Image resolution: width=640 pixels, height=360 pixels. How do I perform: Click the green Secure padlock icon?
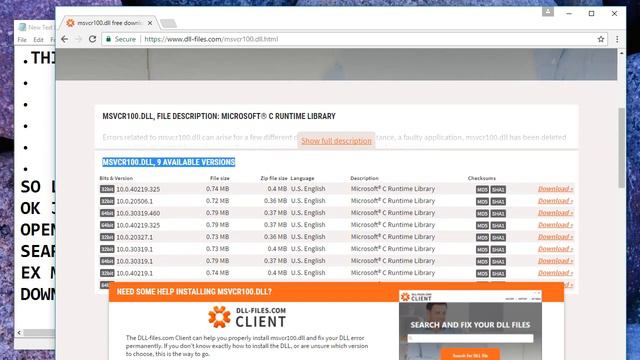pyautogui.click(x=108, y=39)
